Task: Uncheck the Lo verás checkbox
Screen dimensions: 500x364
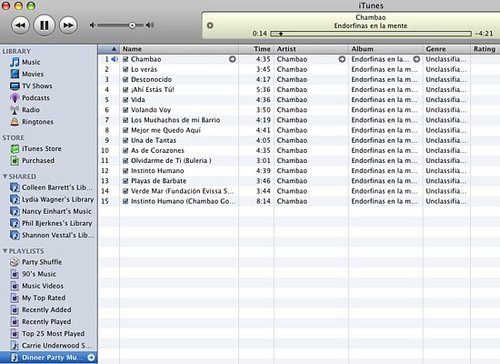Action: pyautogui.click(x=125, y=69)
